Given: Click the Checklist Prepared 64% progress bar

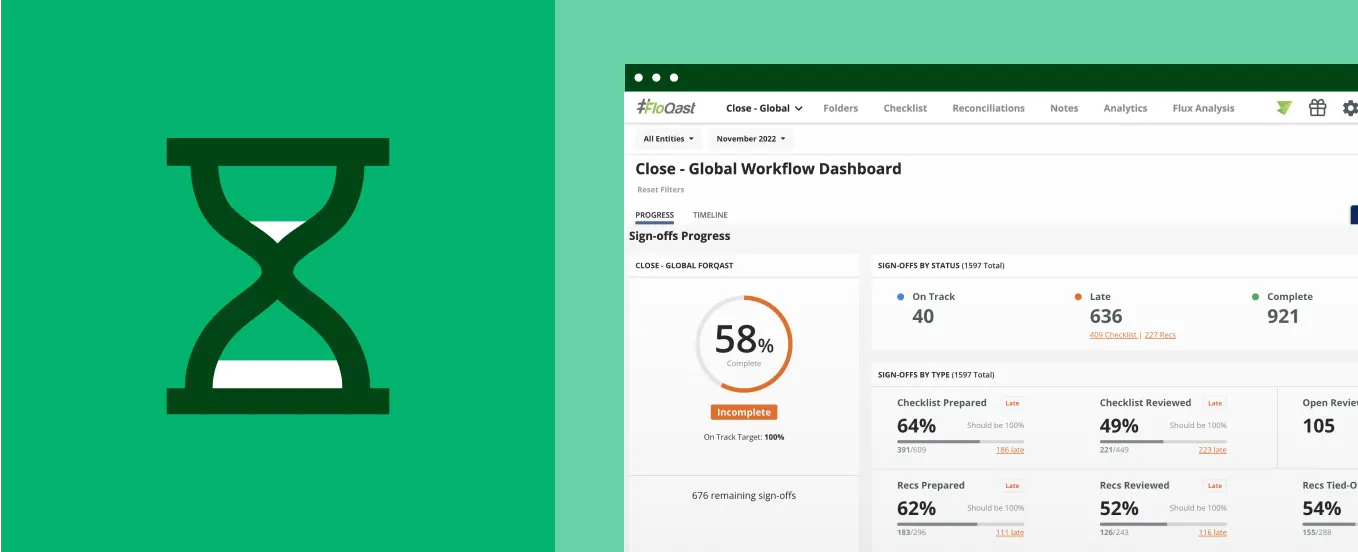Looking at the screenshot, I should [960, 441].
